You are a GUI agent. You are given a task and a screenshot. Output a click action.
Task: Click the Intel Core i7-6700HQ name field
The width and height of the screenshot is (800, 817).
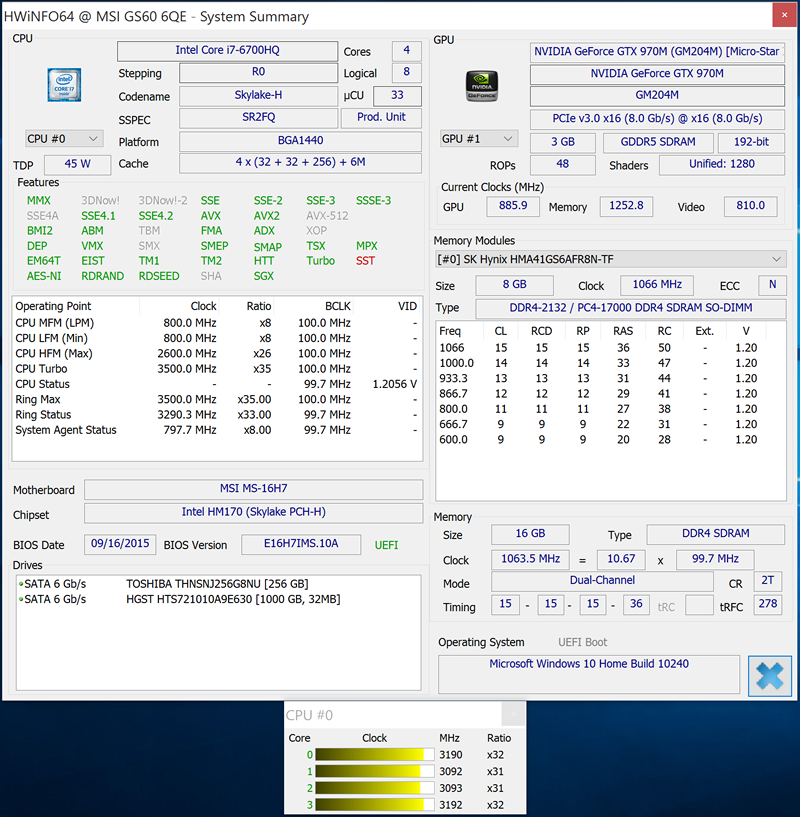coord(227,51)
